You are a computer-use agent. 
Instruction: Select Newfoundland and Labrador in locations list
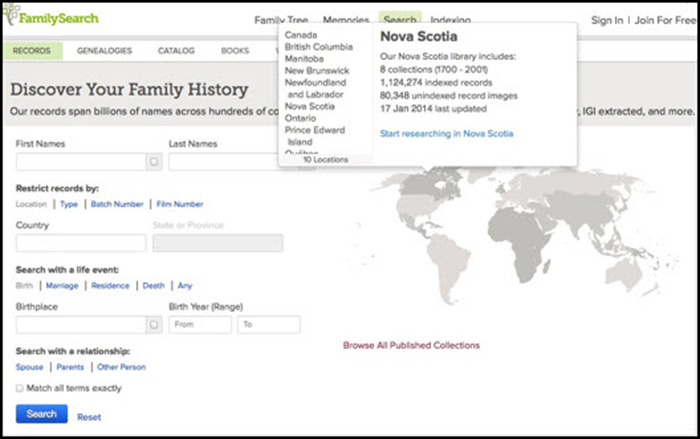315,88
